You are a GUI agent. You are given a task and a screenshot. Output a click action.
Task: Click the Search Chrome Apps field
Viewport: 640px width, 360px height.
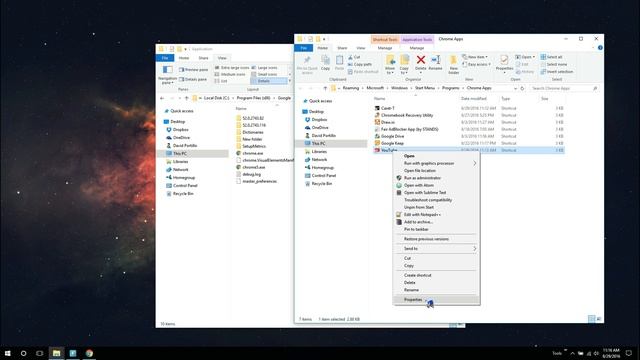[564, 88]
